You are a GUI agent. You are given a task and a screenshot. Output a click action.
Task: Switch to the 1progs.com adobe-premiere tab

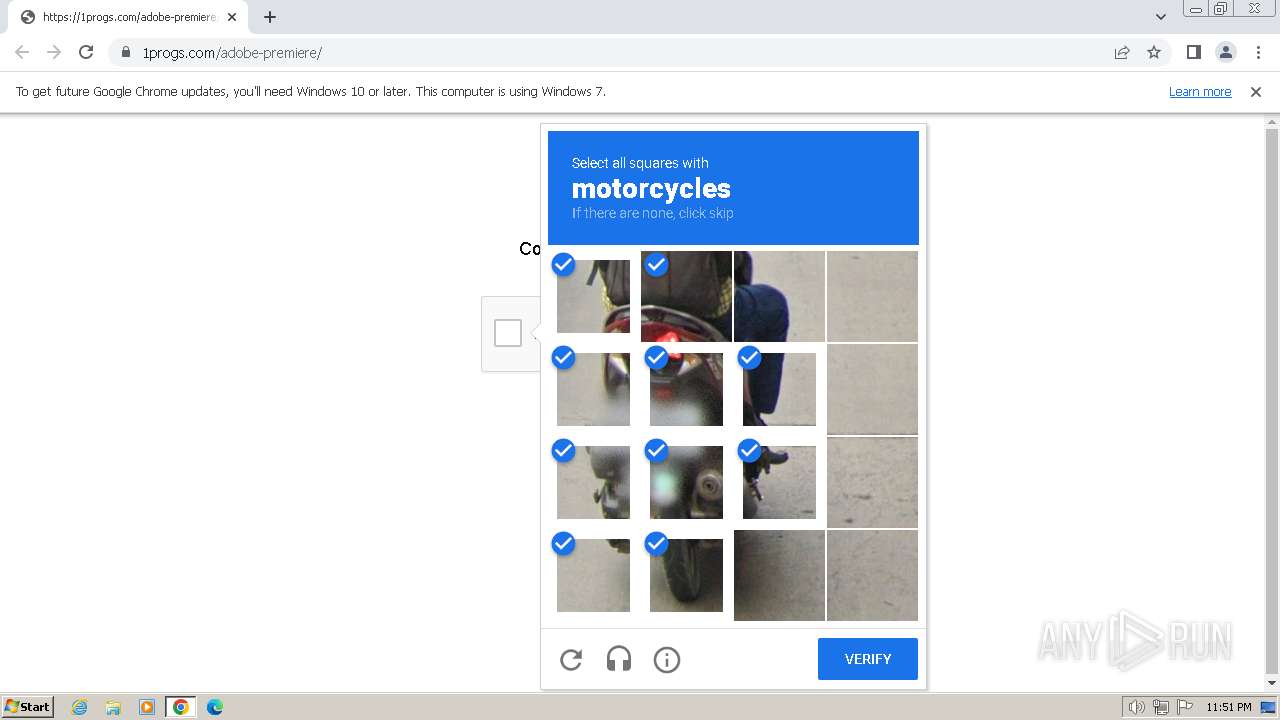(x=130, y=17)
